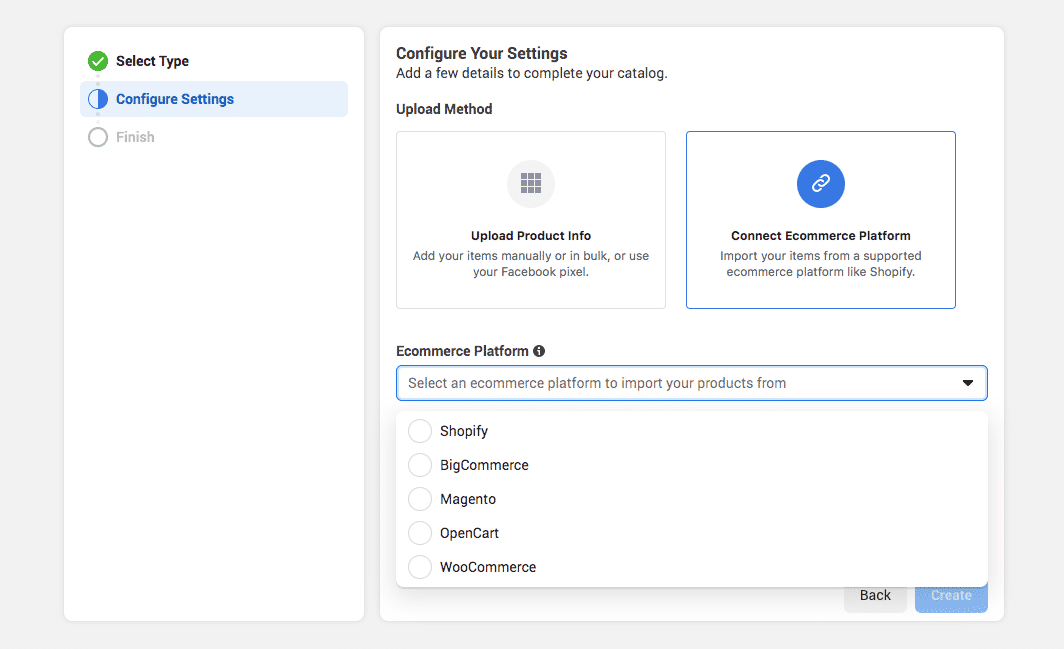1064x649 pixels.
Task: Click the empty Finish step circle icon
Action: click(x=98, y=137)
